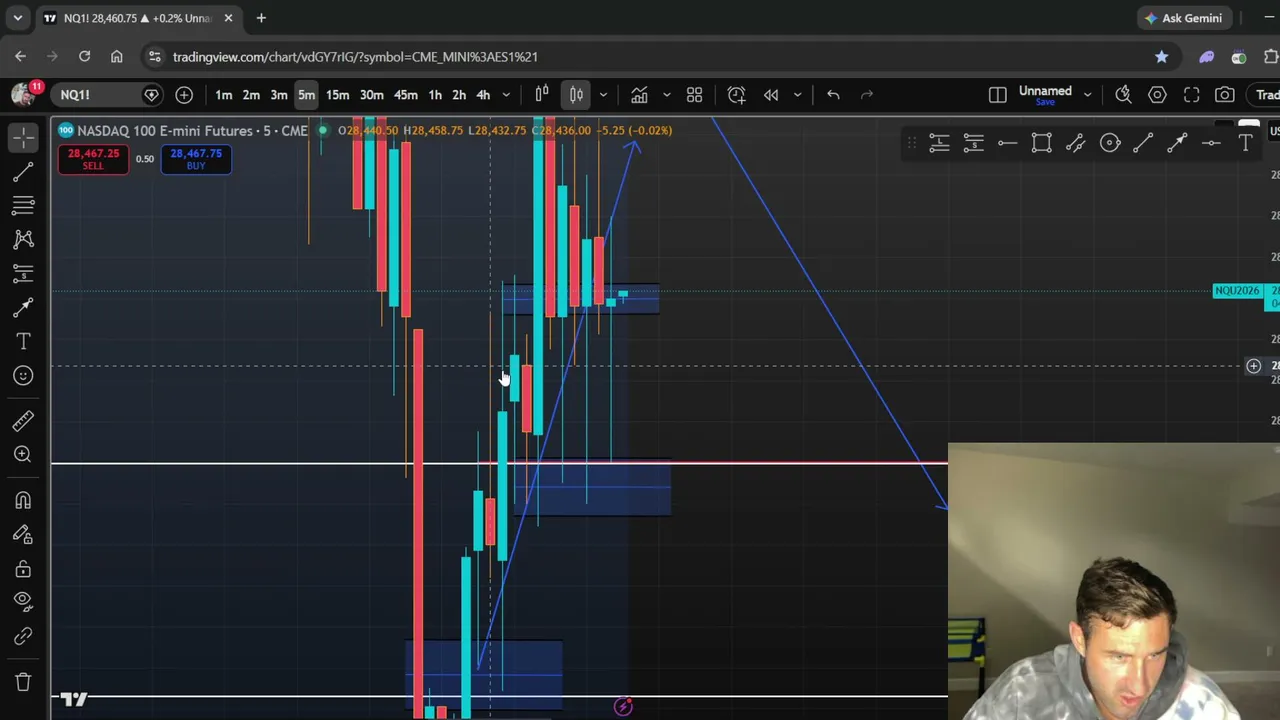Screen dimensions: 1280x720
Task: Pick the horizontal line tool in favorites bar
Action: [x=1211, y=143]
